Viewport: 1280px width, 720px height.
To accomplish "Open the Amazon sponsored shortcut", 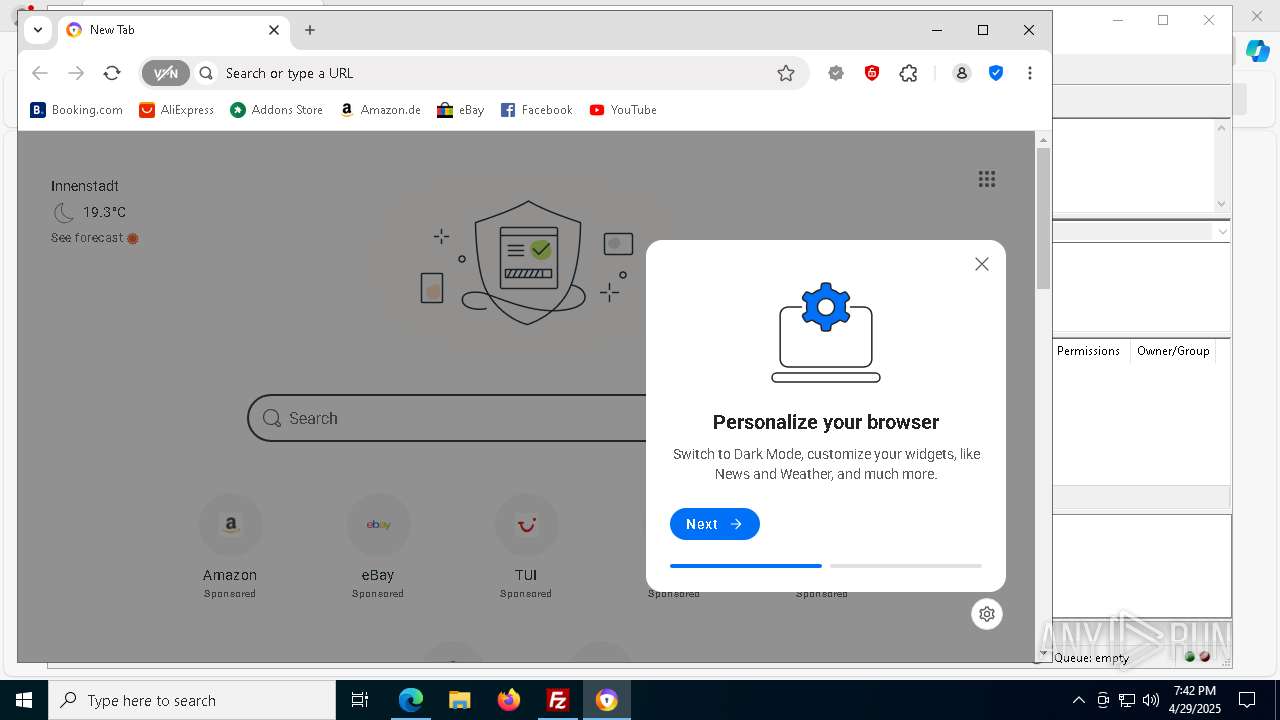I will [230, 546].
